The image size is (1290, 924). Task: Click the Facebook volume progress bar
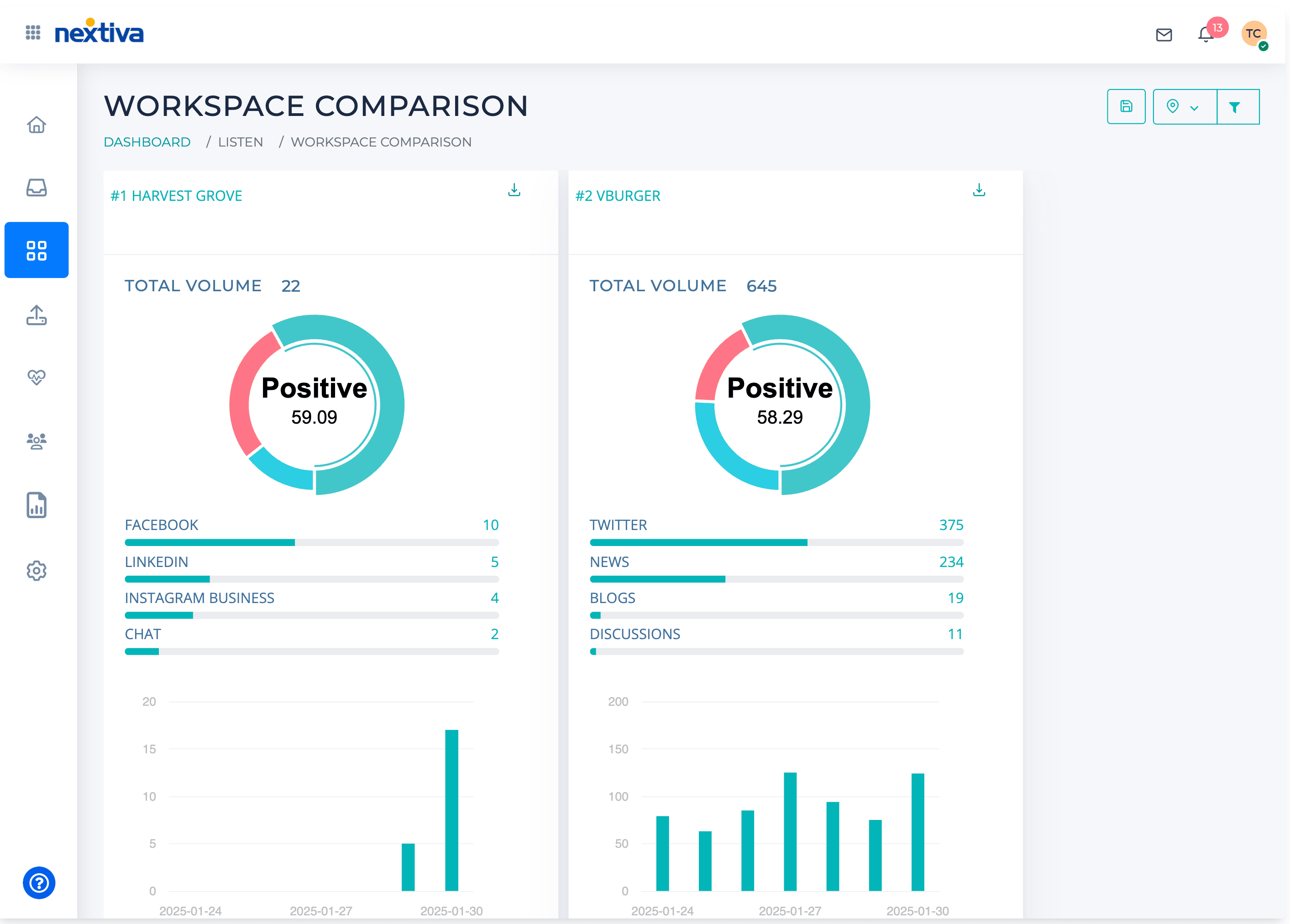coord(312,542)
